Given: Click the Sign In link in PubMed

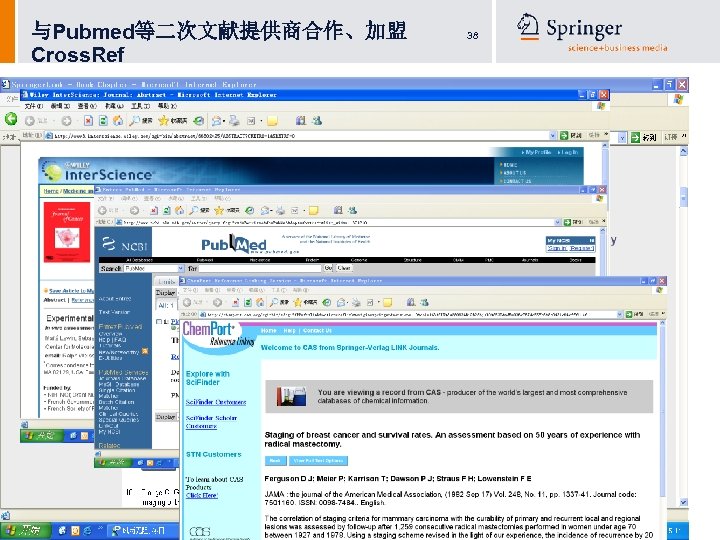Looking at the screenshot, I should click(x=557, y=248).
